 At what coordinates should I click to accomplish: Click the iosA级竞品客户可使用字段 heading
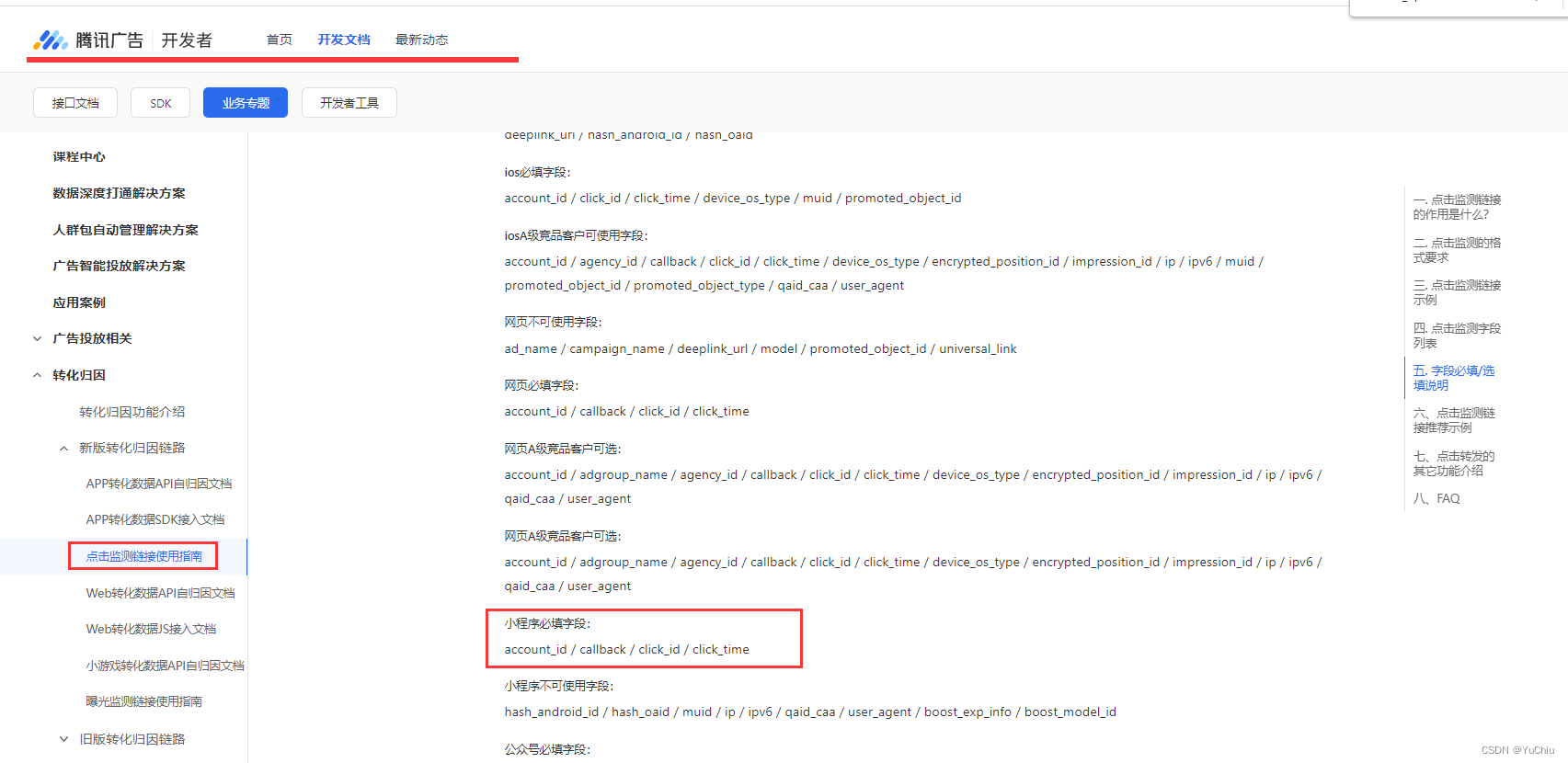pos(576,235)
